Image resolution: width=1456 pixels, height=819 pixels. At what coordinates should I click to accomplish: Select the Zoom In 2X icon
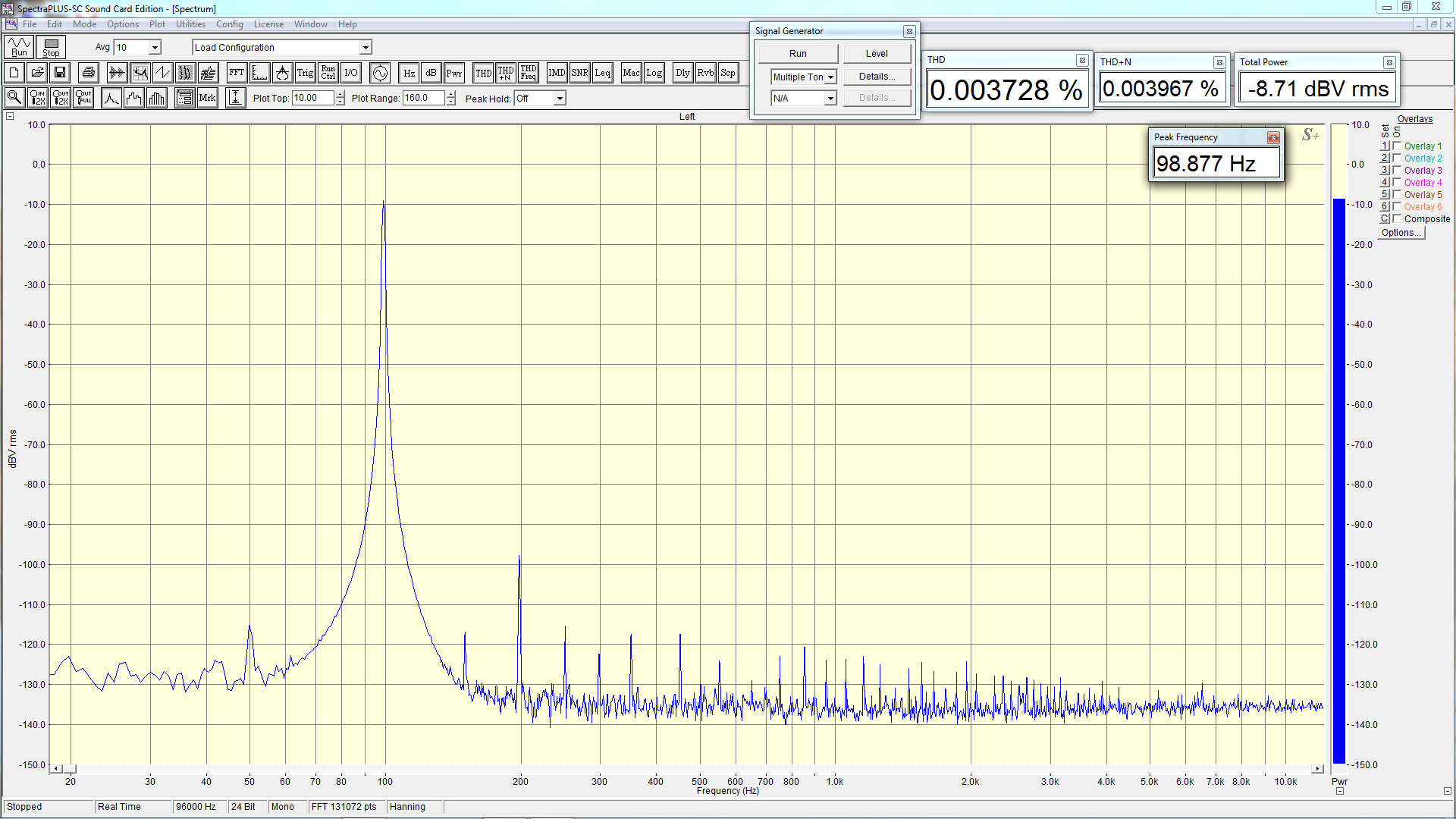(37, 98)
